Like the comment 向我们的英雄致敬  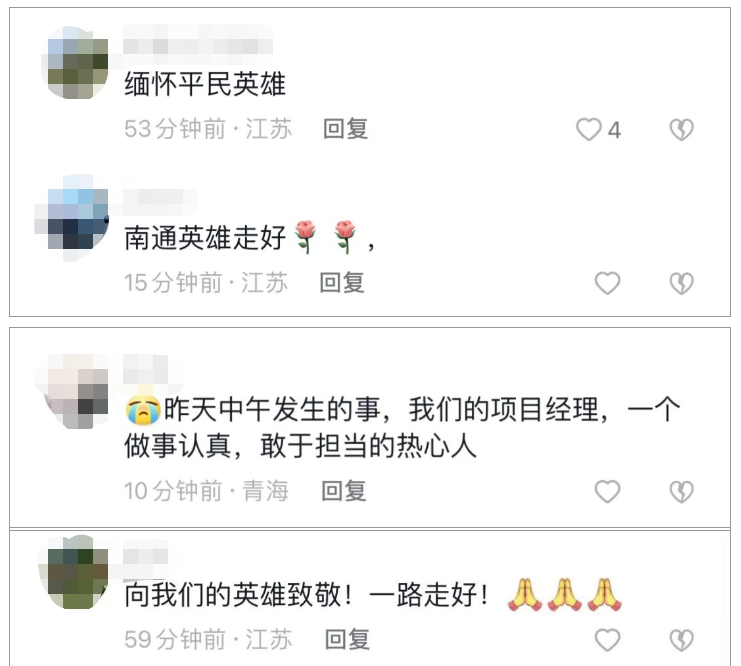[x=607, y=640]
